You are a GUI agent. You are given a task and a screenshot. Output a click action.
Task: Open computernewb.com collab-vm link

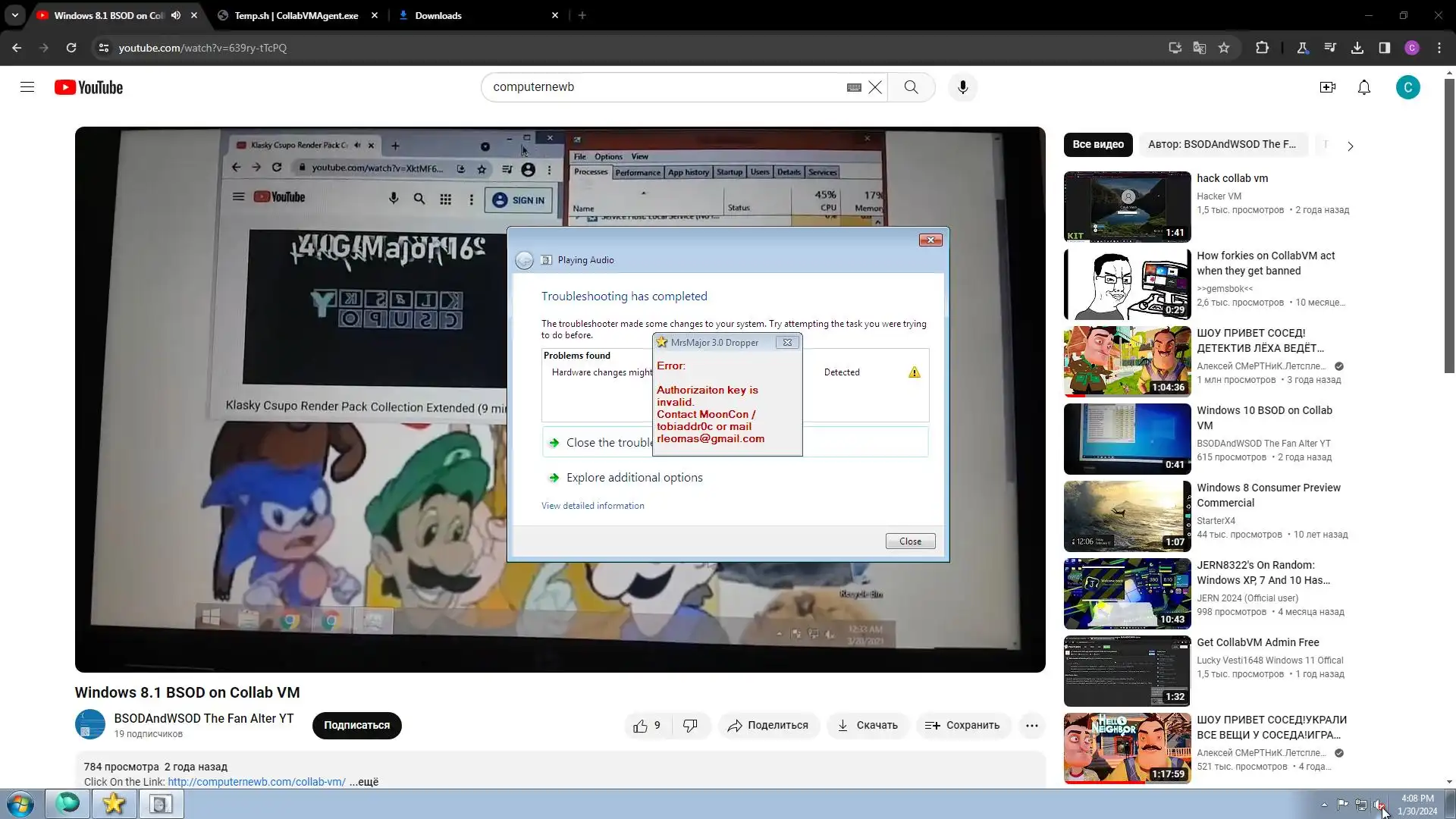coord(256,782)
